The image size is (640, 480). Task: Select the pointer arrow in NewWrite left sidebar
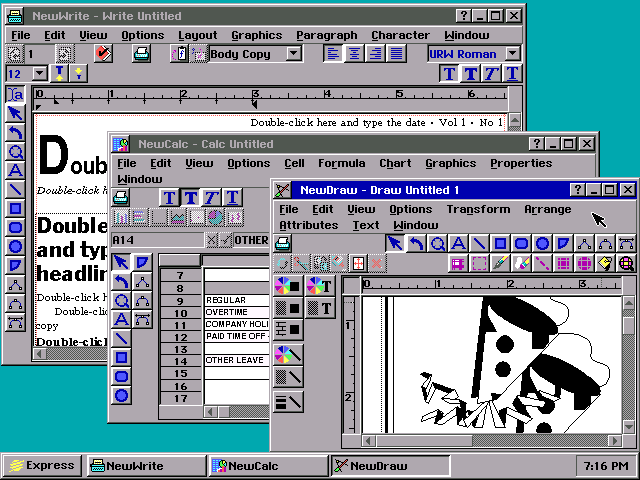point(15,113)
